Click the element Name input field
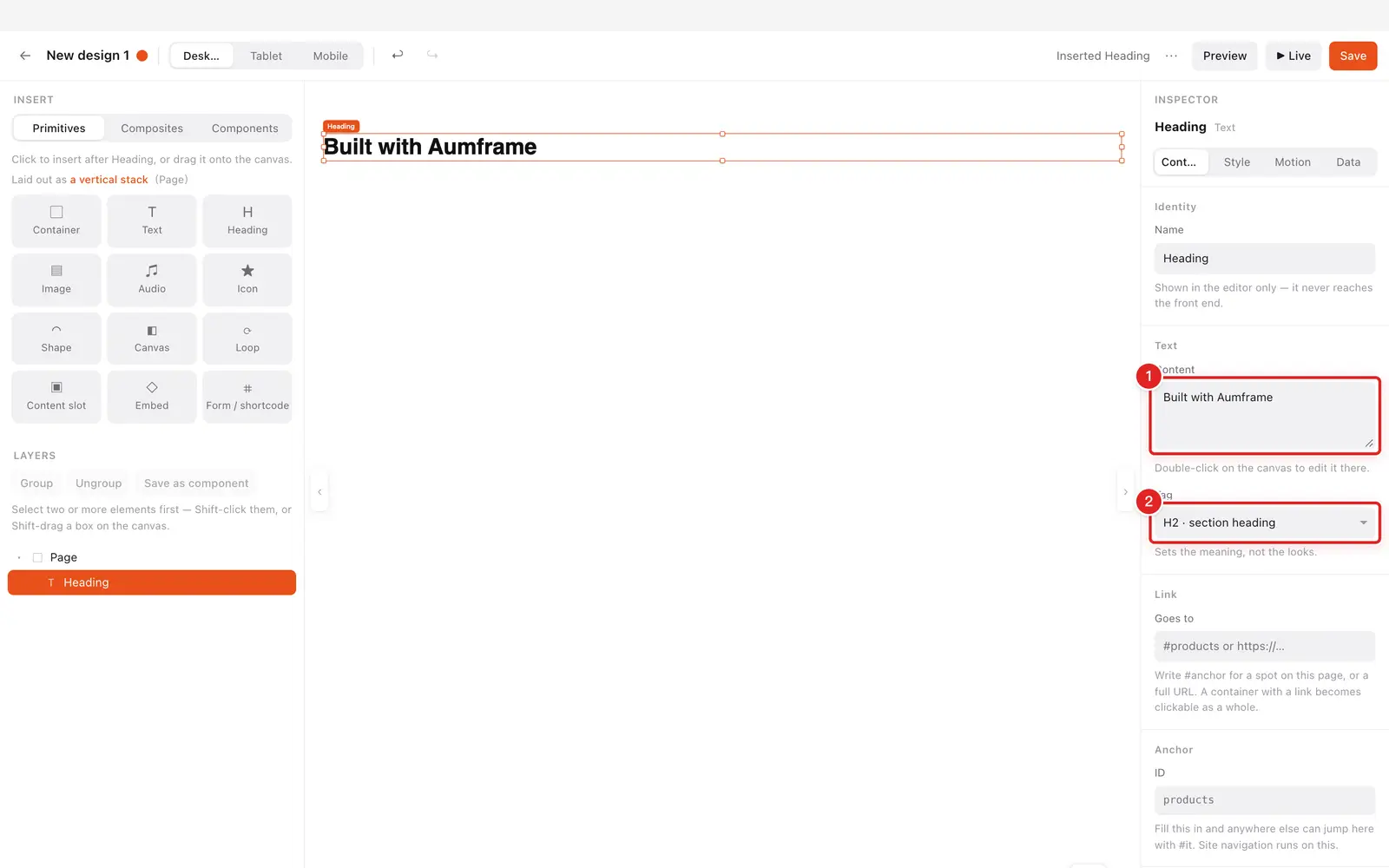Image resolution: width=1389 pixels, height=868 pixels. click(x=1264, y=259)
